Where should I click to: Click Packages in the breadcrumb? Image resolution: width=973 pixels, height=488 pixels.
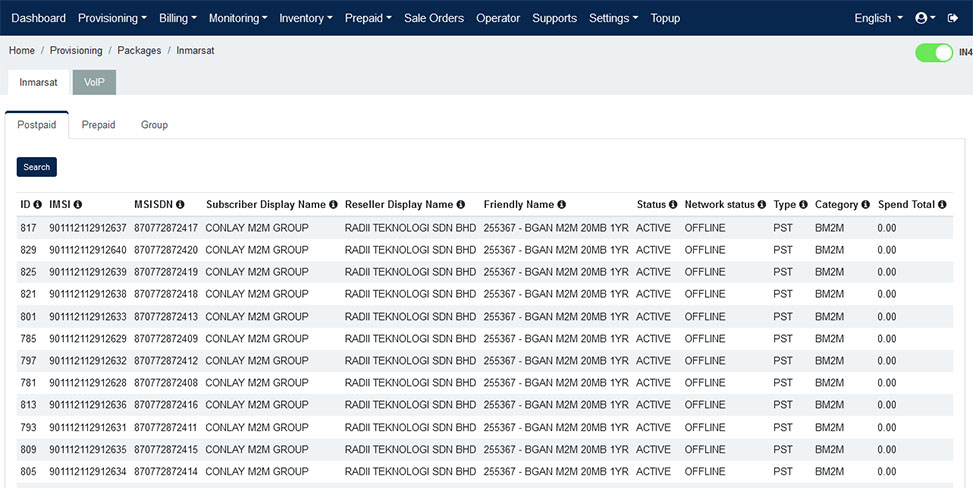coord(140,51)
